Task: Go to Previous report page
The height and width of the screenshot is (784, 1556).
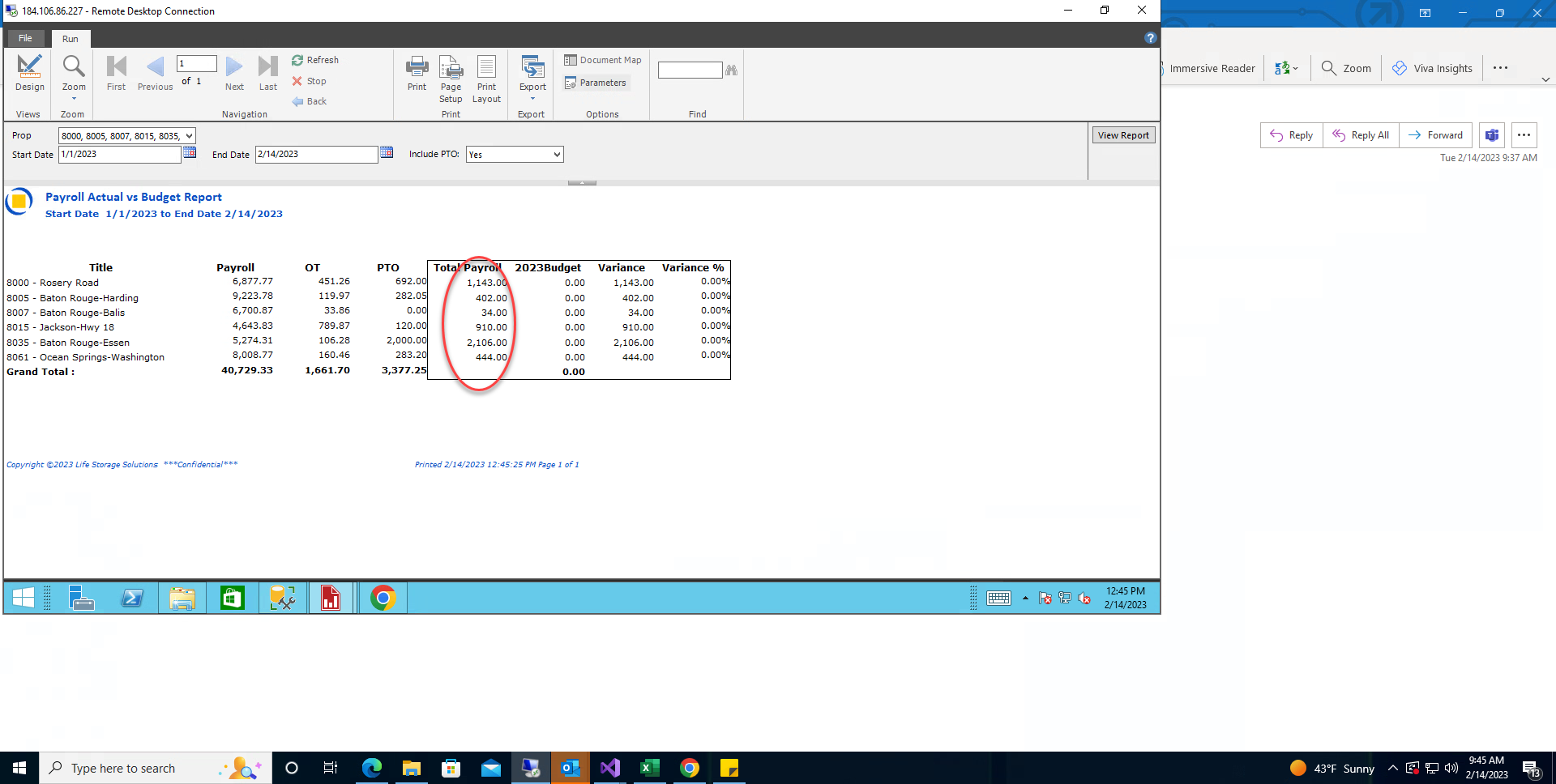Action: pyautogui.click(x=155, y=74)
